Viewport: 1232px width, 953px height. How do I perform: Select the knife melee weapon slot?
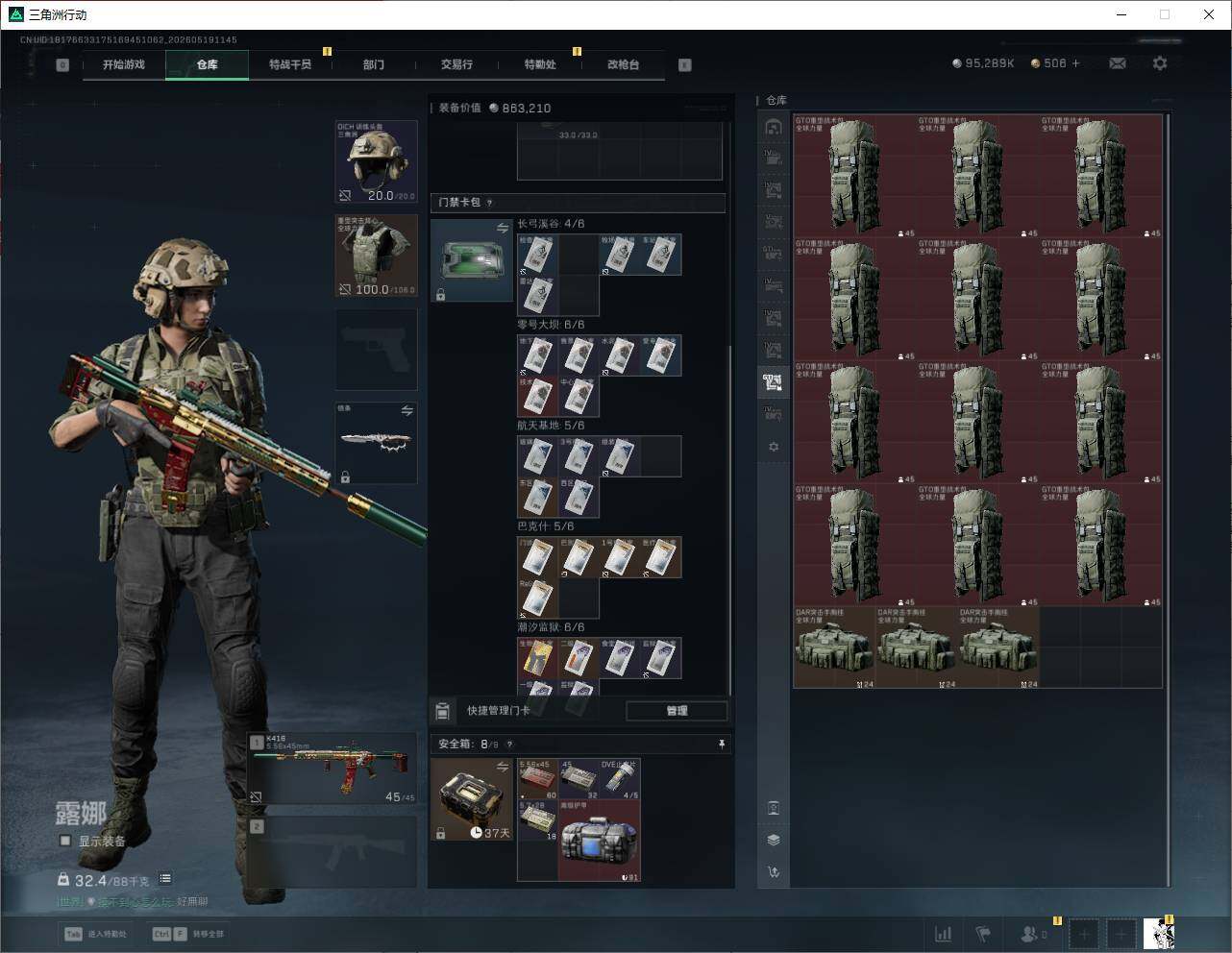[377, 443]
